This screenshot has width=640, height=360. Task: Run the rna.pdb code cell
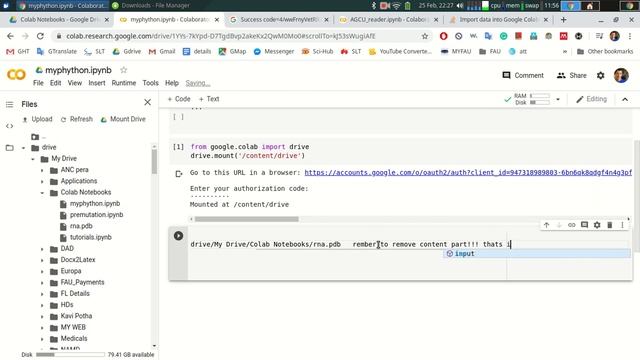pos(178,236)
